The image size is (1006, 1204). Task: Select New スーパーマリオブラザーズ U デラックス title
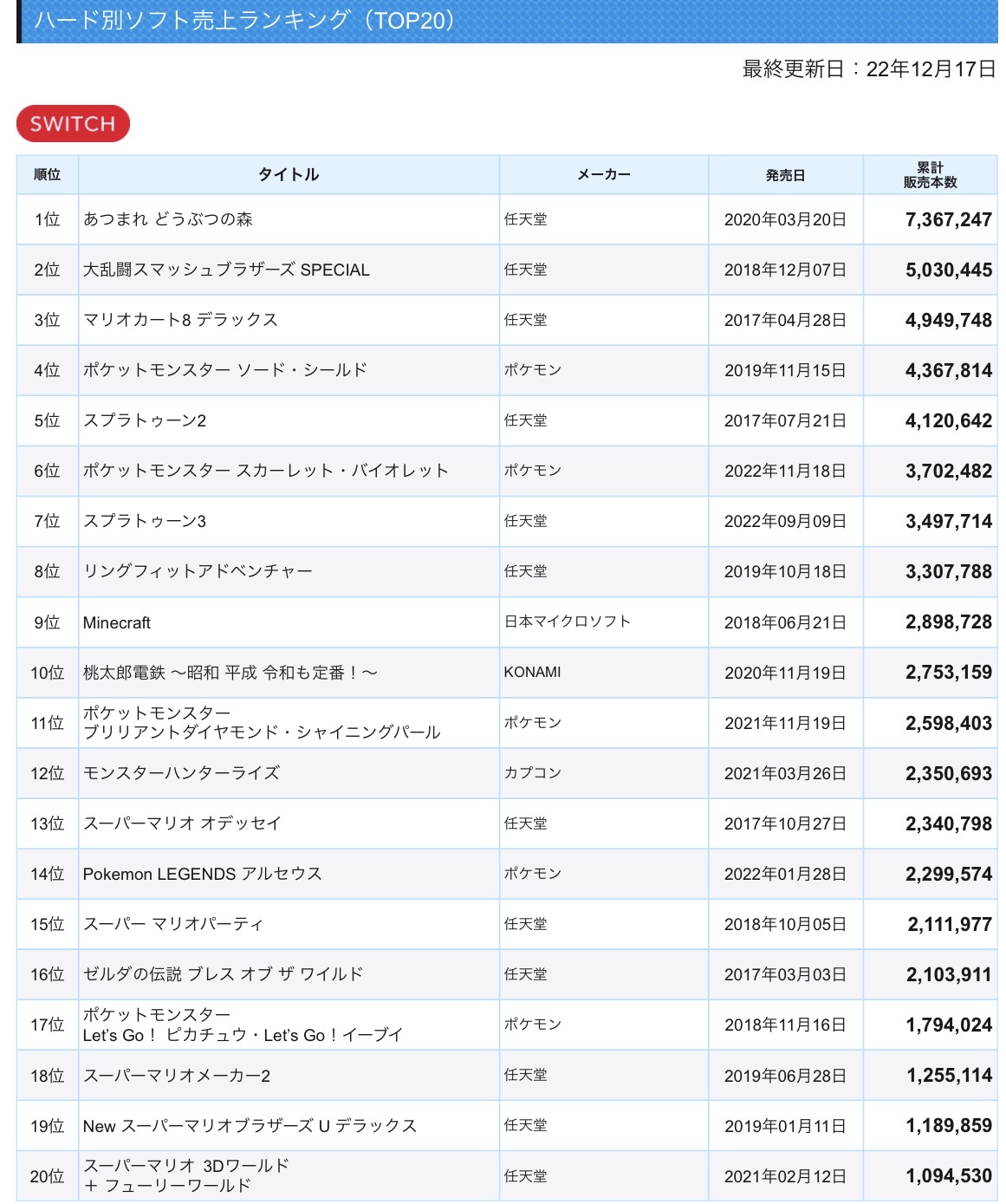pyautogui.click(x=250, y=1126)
